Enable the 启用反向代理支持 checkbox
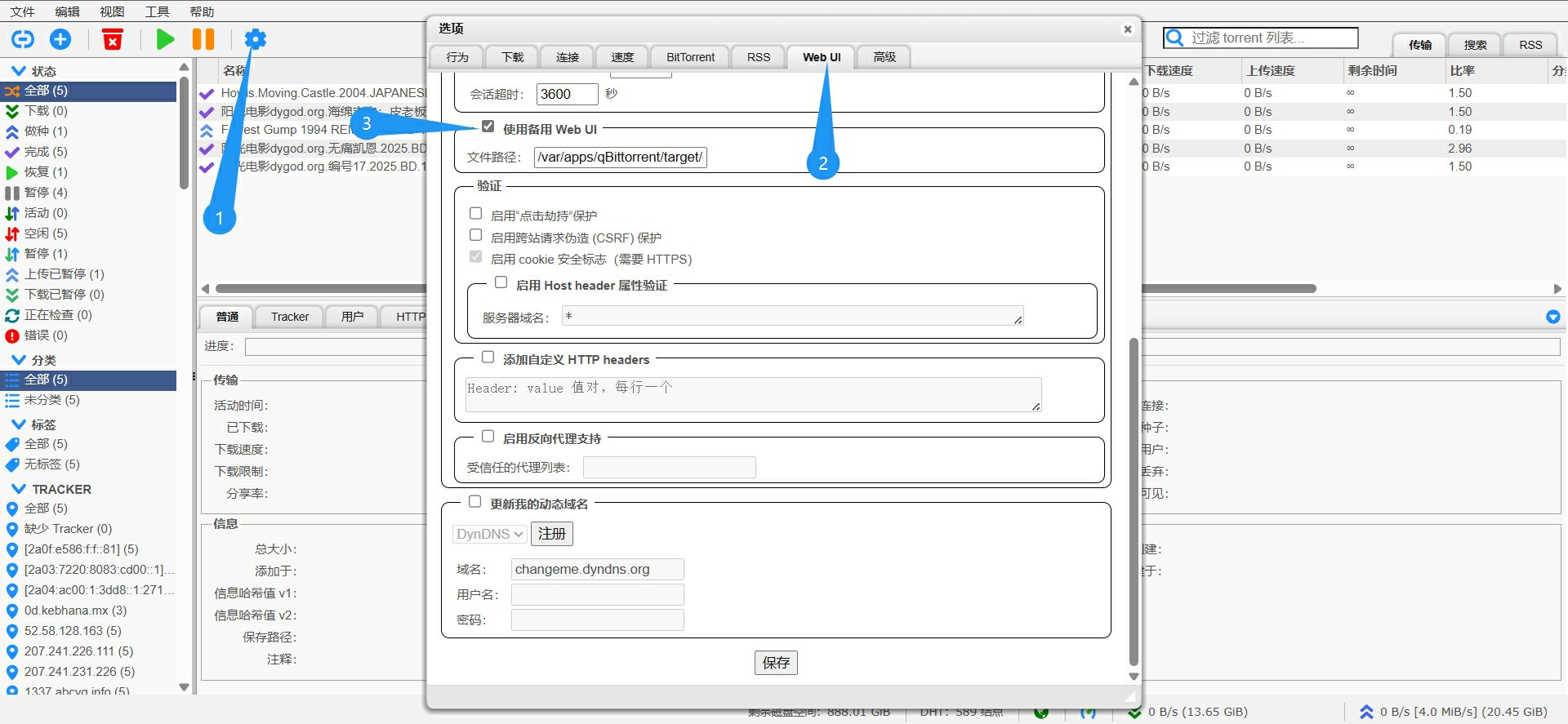Image resolution: width=1568 pixels, height=724 pixels. pos(488,437)
